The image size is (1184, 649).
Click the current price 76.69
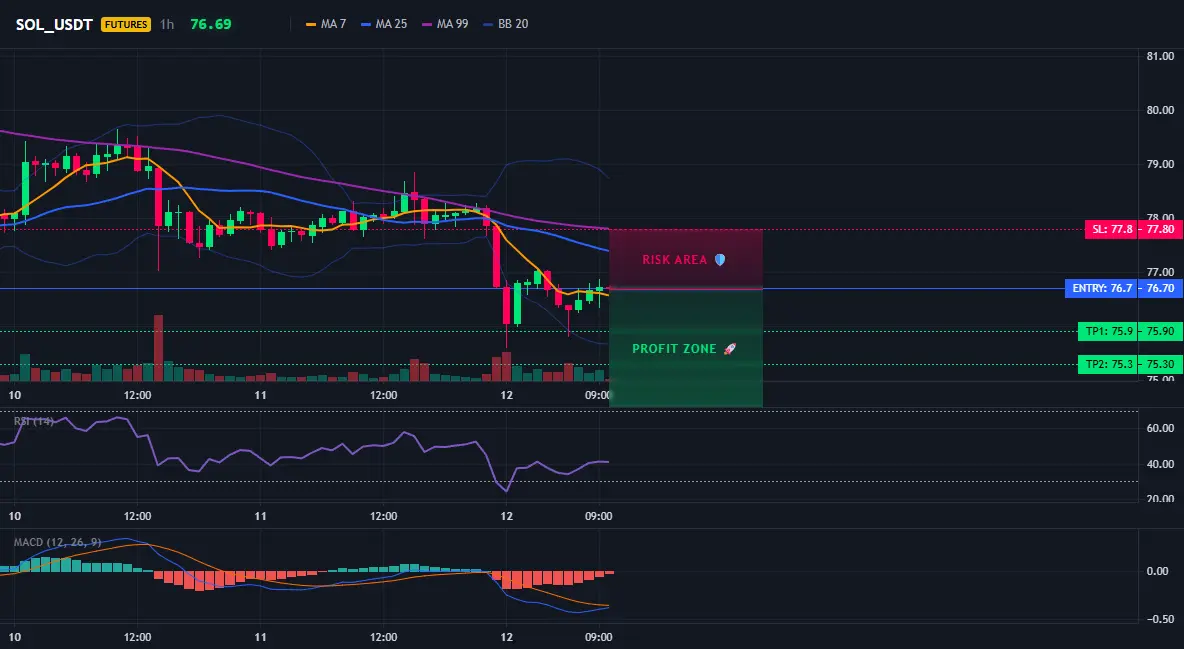211,24
